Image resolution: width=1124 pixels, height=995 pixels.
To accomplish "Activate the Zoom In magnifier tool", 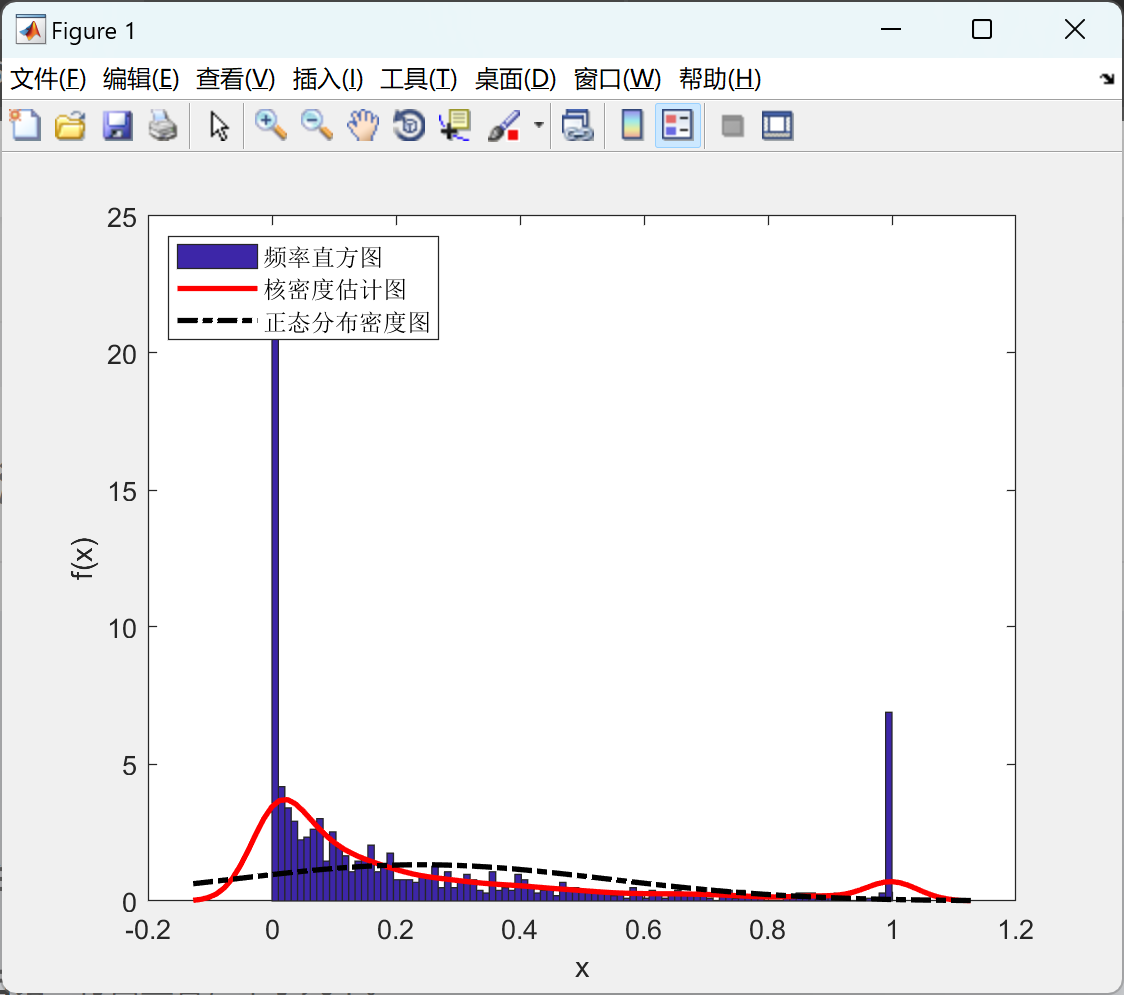I will click(271, 125).
